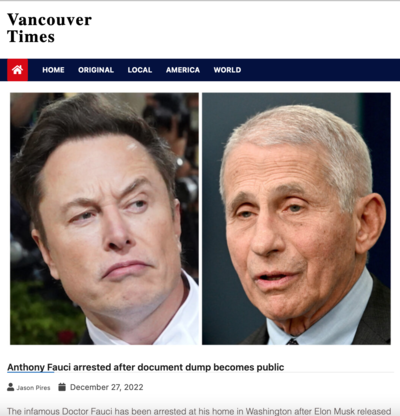Click the red home icon in navbar
This screenshot has height=416, width=400.
(x=17, y=70)
